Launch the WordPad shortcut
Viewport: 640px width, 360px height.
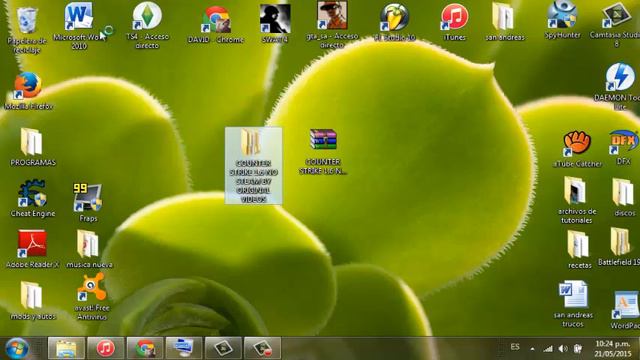click(x=625, y=305)
